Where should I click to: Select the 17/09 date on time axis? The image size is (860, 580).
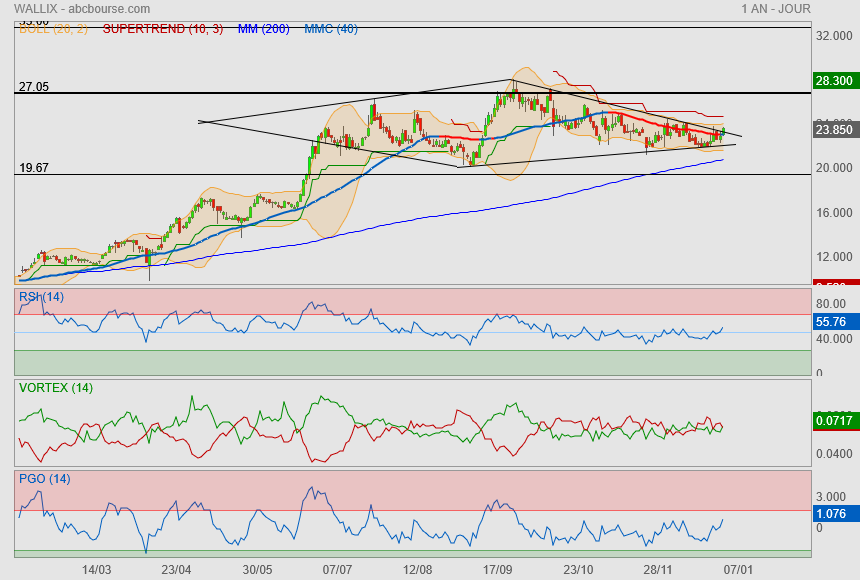click(498, 569)
